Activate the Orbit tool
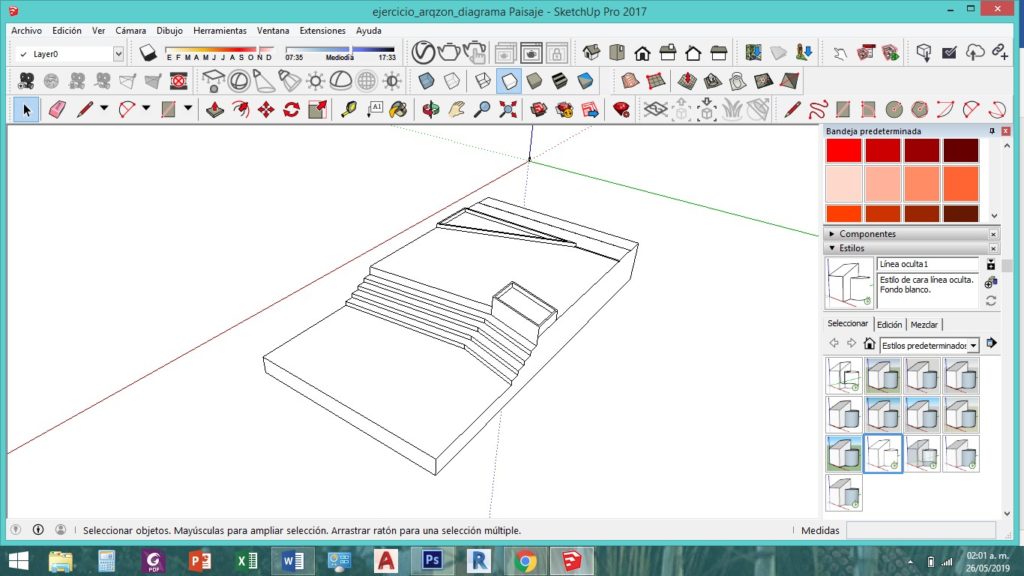Image resolution: width=1024 pixels, height=576 pixels. click(x=430, y=110)
